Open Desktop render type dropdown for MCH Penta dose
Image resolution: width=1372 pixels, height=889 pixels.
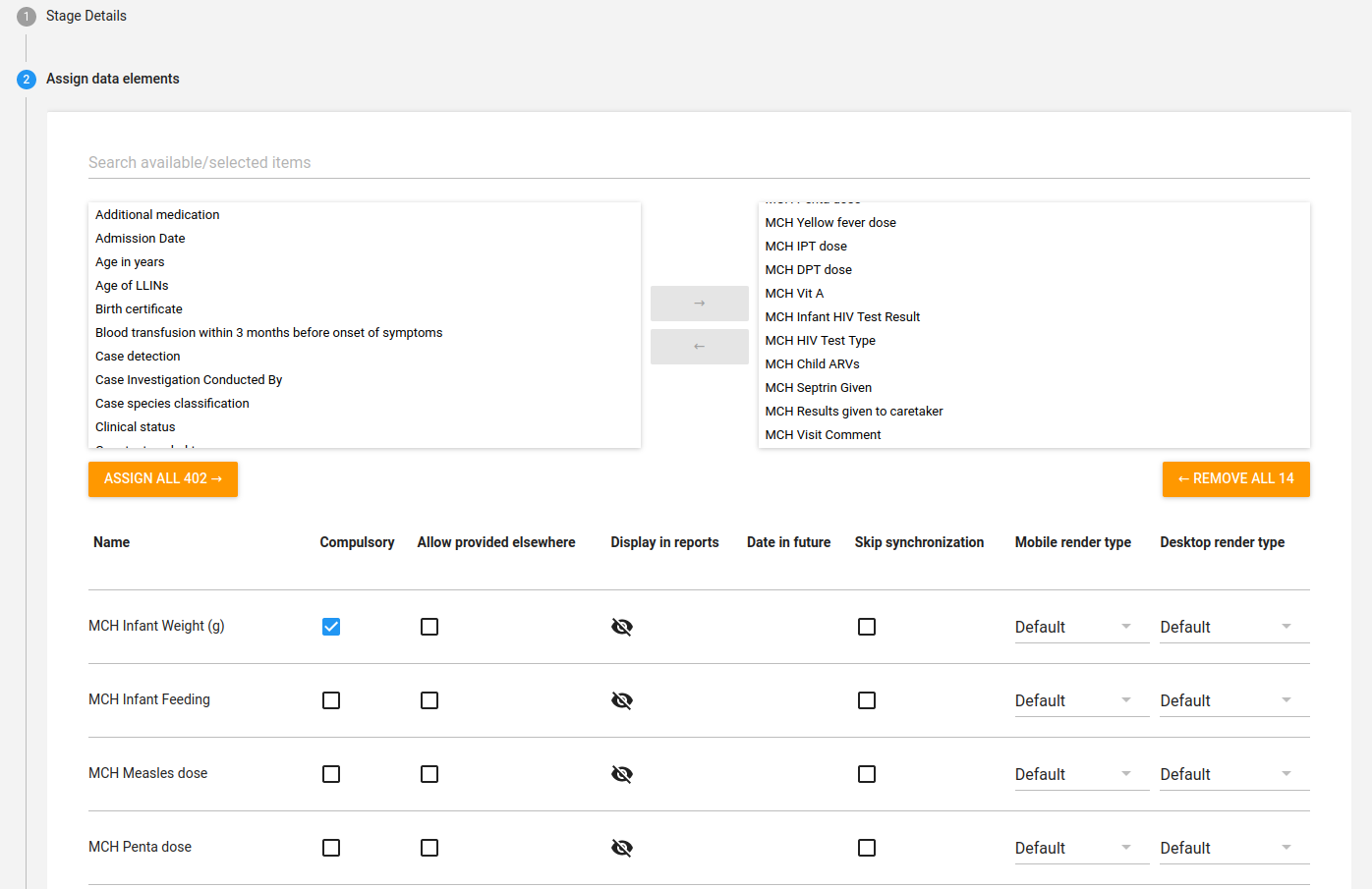pos(1234,848)
